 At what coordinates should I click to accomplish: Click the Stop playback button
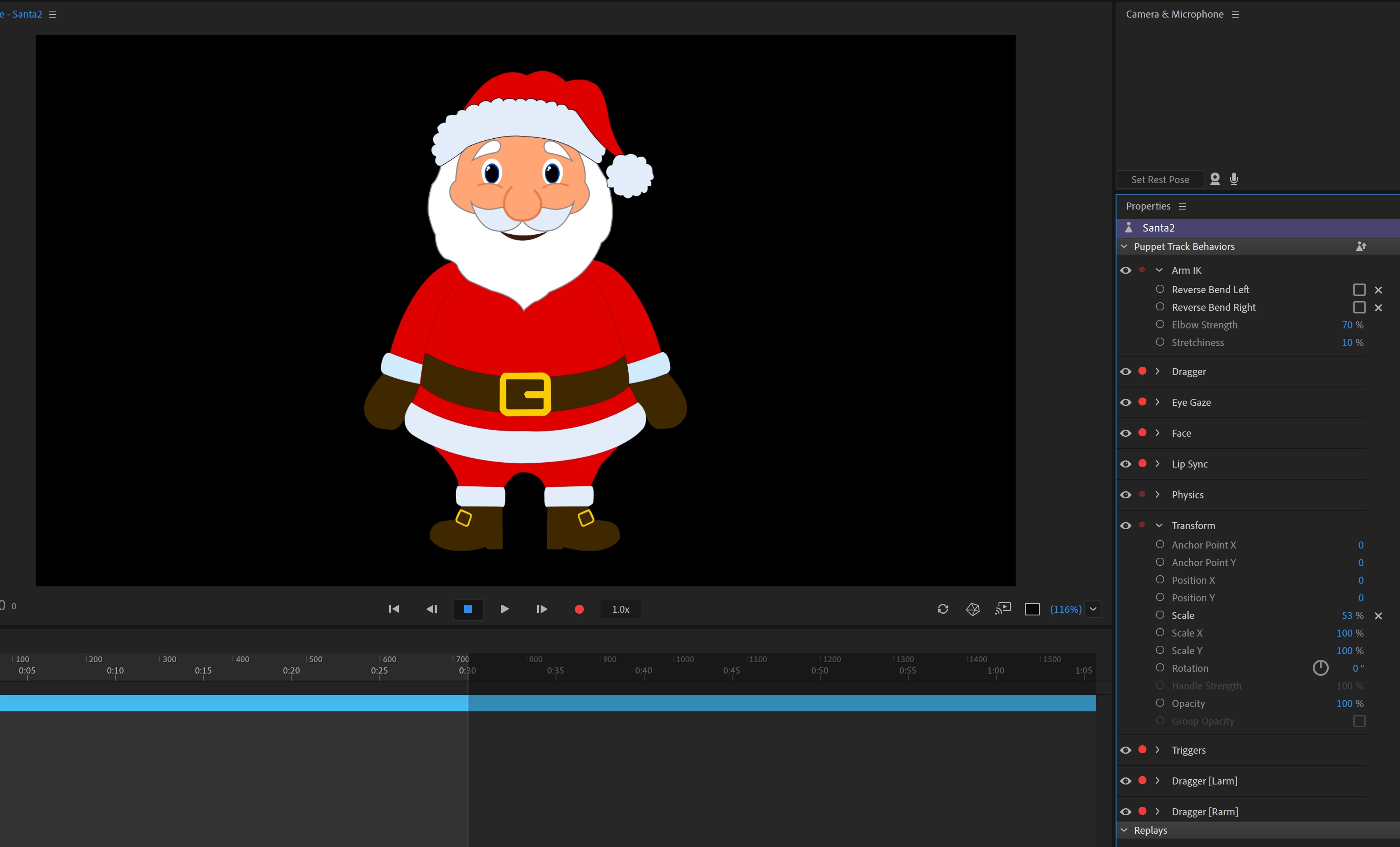pyautogui.click(x=468, y=609)
